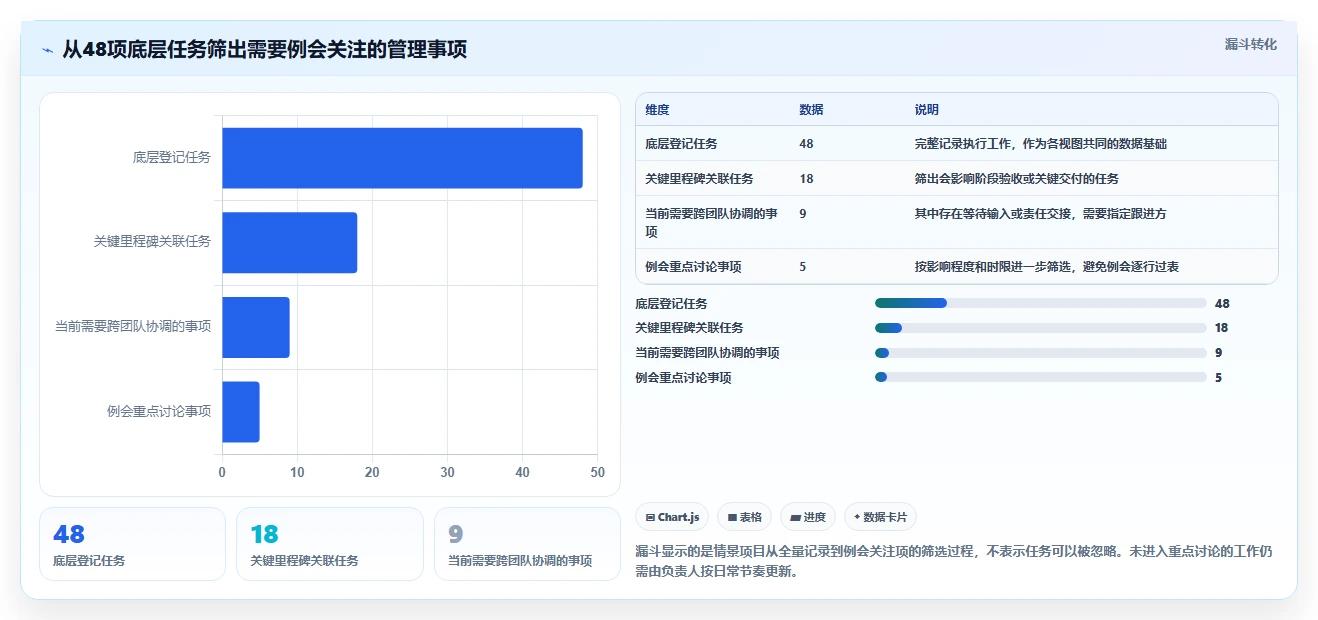Click 当前需要跨团队协调的事项 cell in the table

click(x=712, y=222)
